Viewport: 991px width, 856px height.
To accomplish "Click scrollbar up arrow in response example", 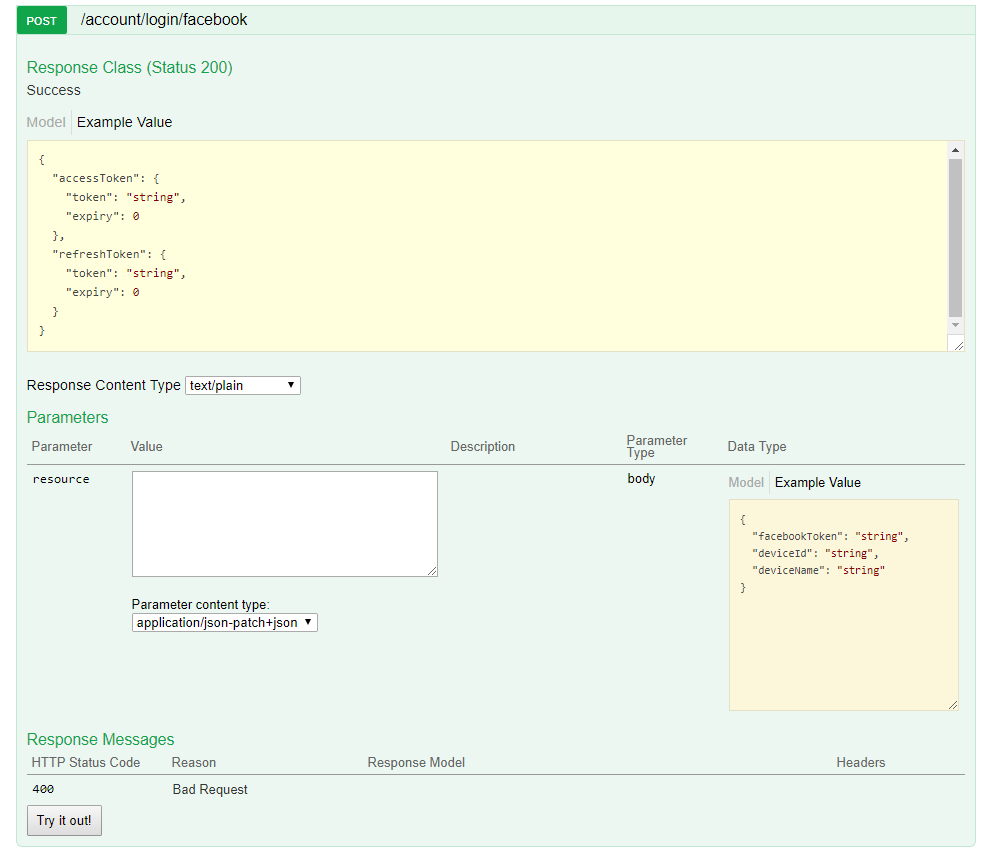I will 955,150.
